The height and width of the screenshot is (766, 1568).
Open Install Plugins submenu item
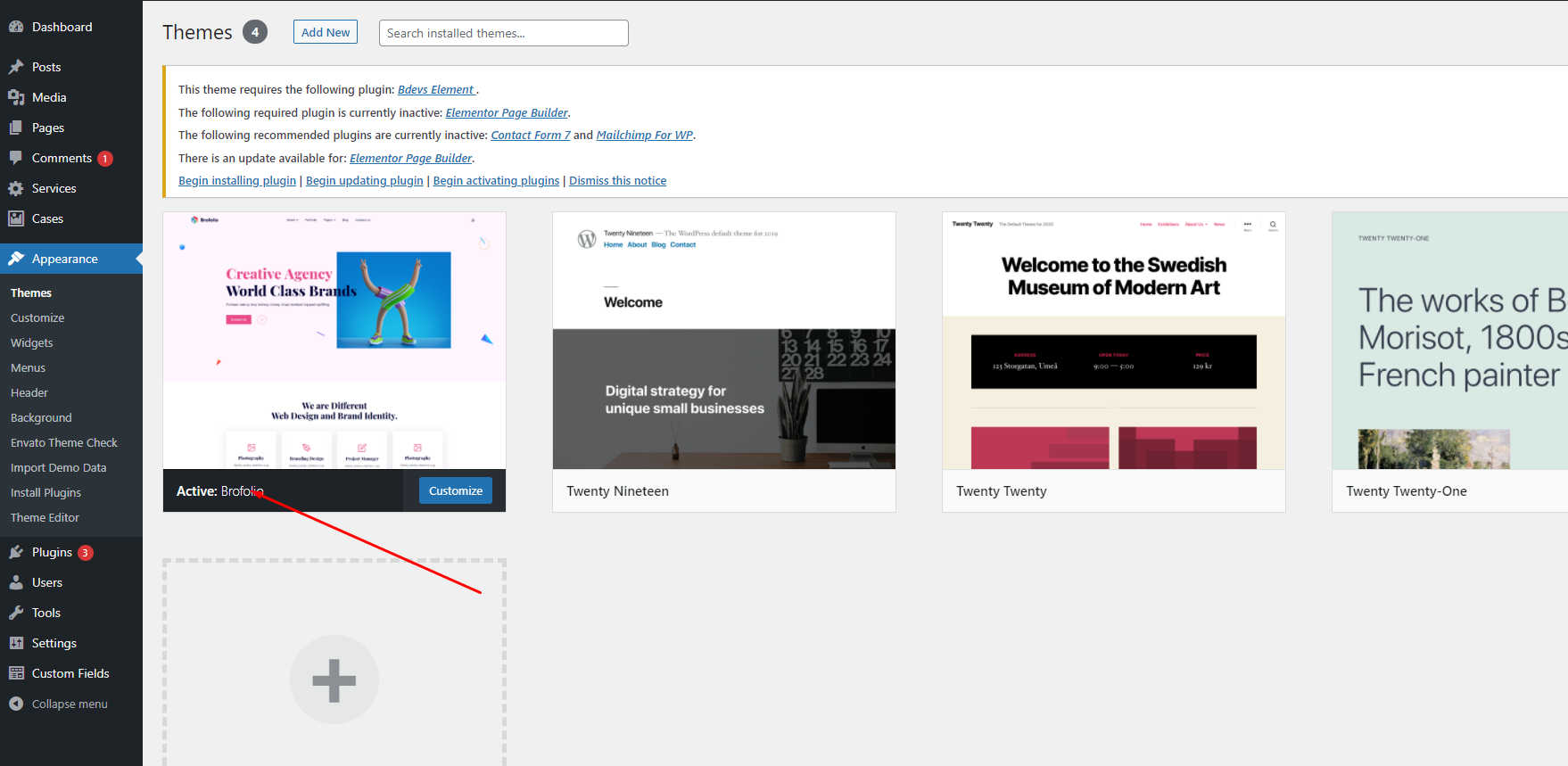click(46, 492)
